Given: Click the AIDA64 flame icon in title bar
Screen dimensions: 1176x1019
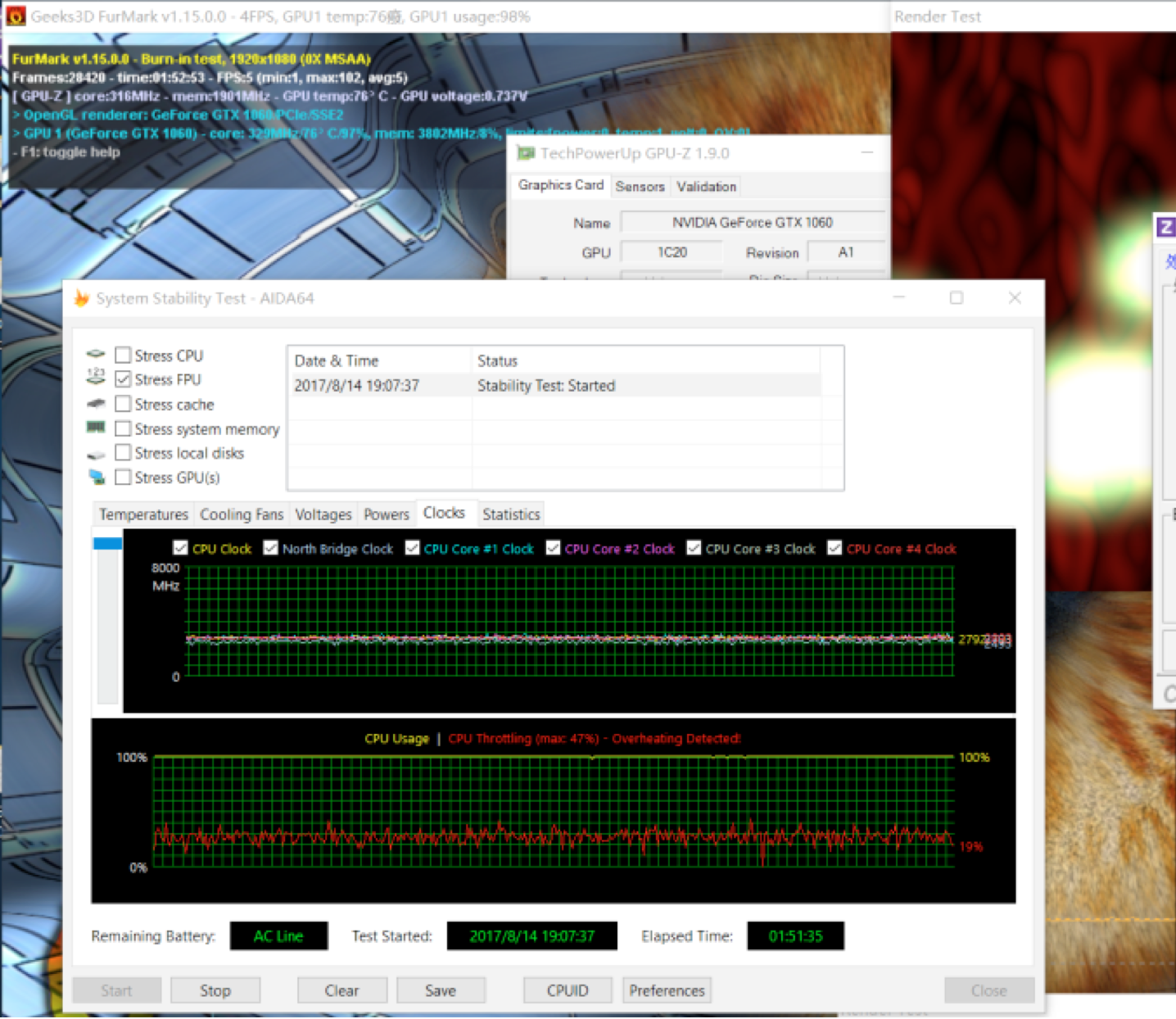Looking at the screenshot, I should [x=81, y=298].
